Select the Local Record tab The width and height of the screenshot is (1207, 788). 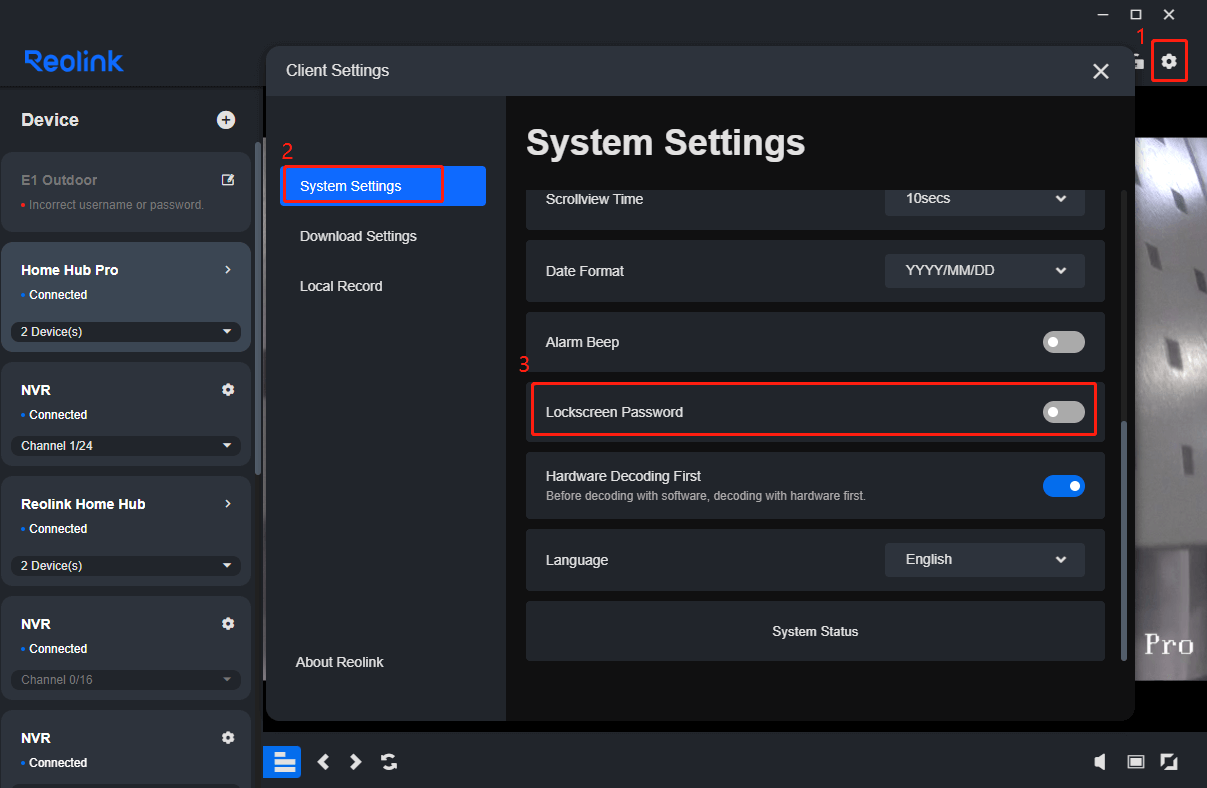click(x=341, y=286)
